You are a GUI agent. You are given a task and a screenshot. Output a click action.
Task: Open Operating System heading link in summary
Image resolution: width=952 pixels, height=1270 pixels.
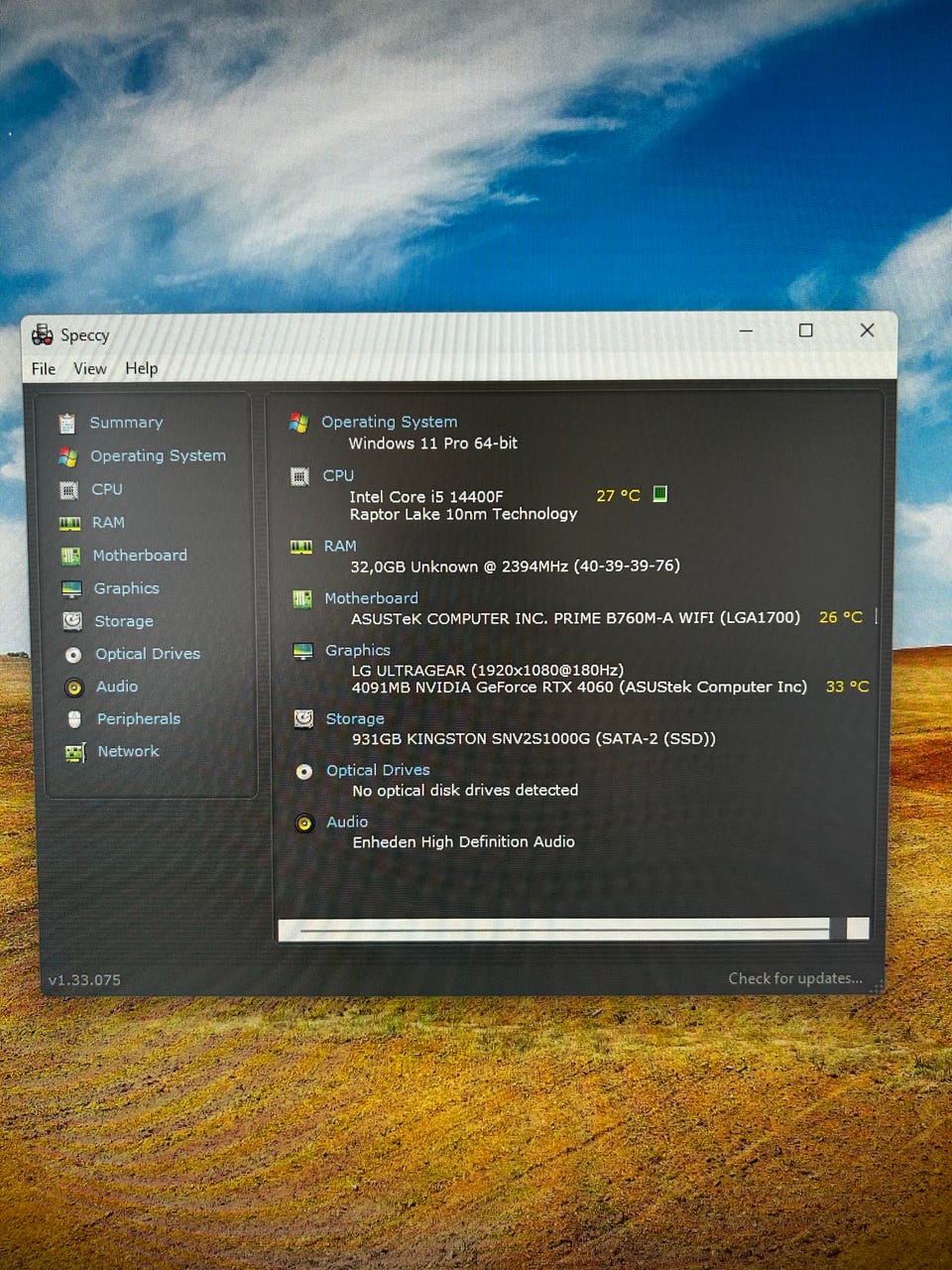coord(390,422)
